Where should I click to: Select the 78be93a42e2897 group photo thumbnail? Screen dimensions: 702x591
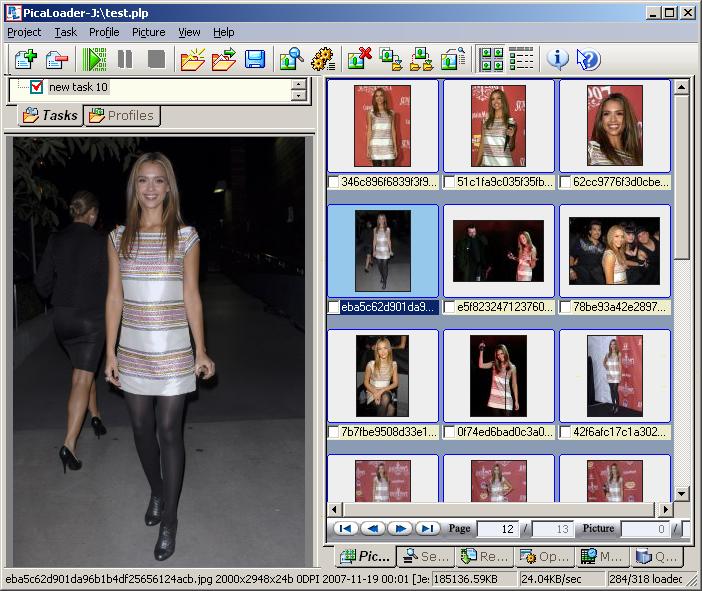[x=615, y=251]
